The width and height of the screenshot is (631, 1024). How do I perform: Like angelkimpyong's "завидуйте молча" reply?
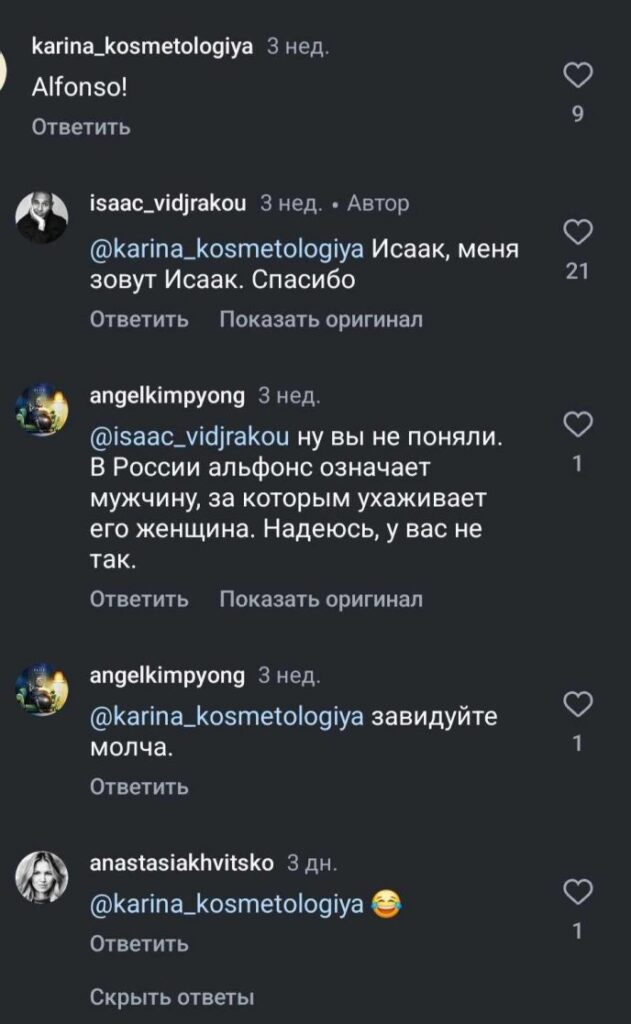pyautogui.click(x=578, y=706)
